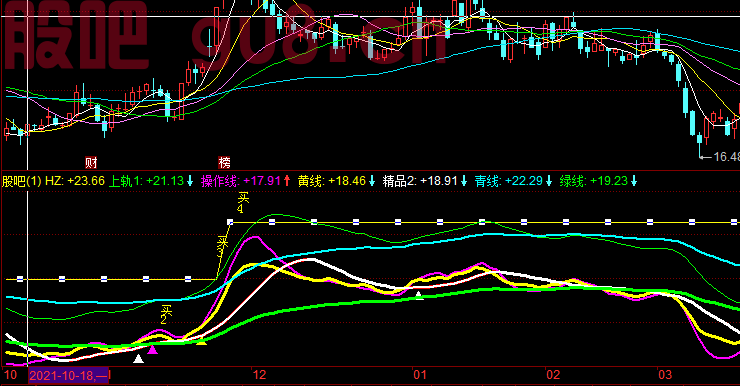
Task: Click the 青线 +22.29 value label
Action: point(509,181)
